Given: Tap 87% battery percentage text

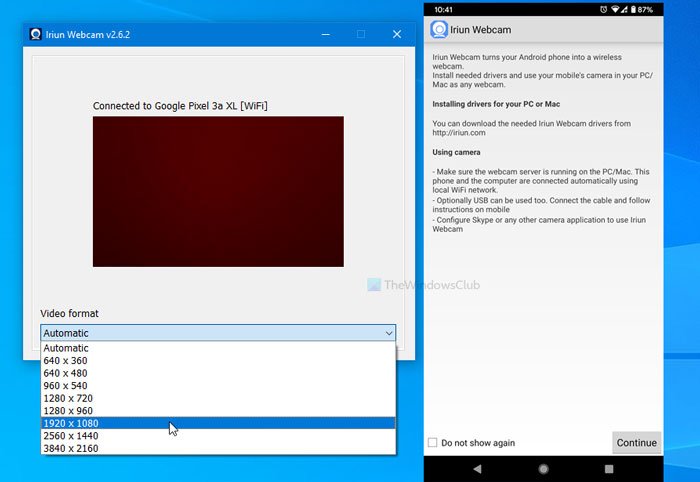Looking at the screenshot, I should pyautogui.click(x=645, y=9).
